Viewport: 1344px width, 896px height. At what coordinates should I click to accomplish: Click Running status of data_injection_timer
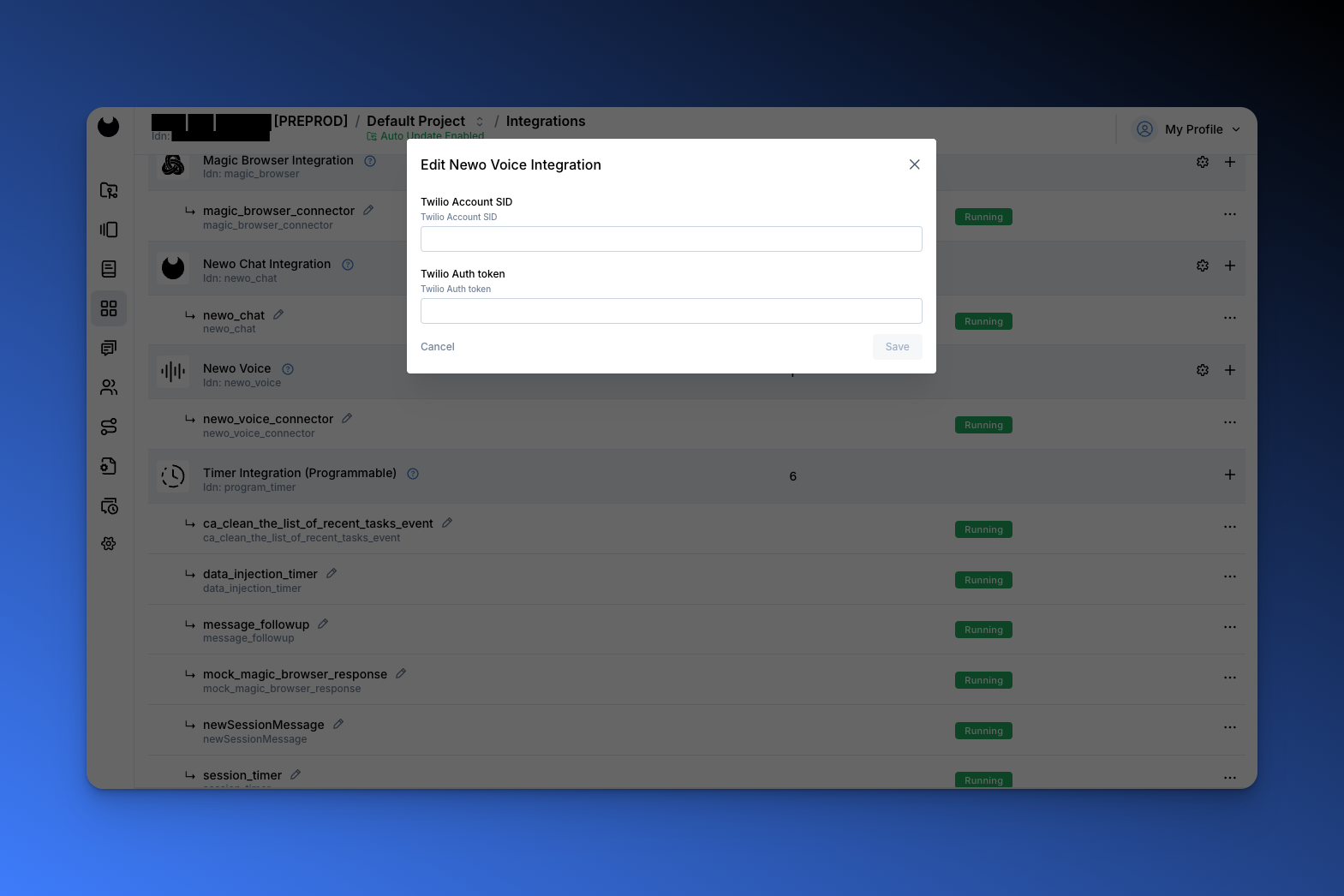pyautogui.click(x=983, y=580)
